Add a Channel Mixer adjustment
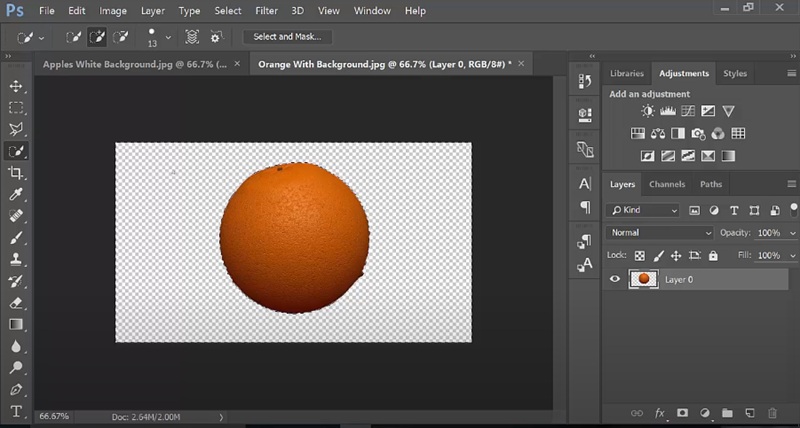This screenshot has width=800, height=428. (718, 134)
